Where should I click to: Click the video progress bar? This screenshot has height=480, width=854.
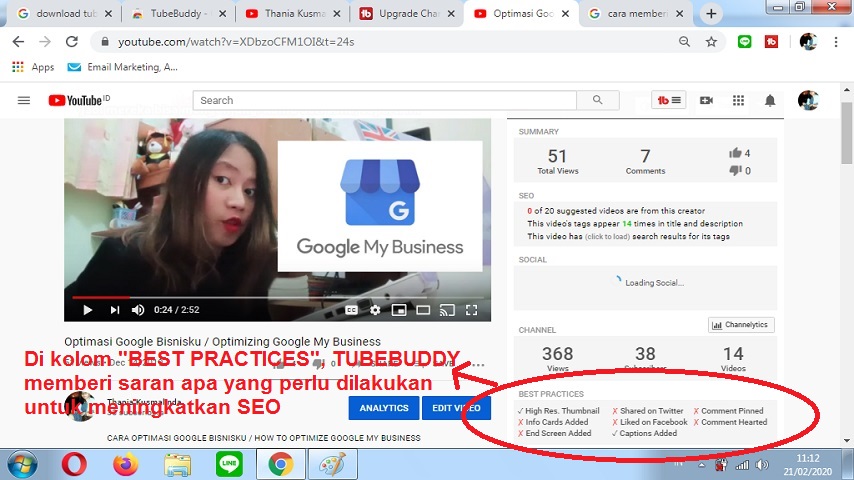click(280, 297)
